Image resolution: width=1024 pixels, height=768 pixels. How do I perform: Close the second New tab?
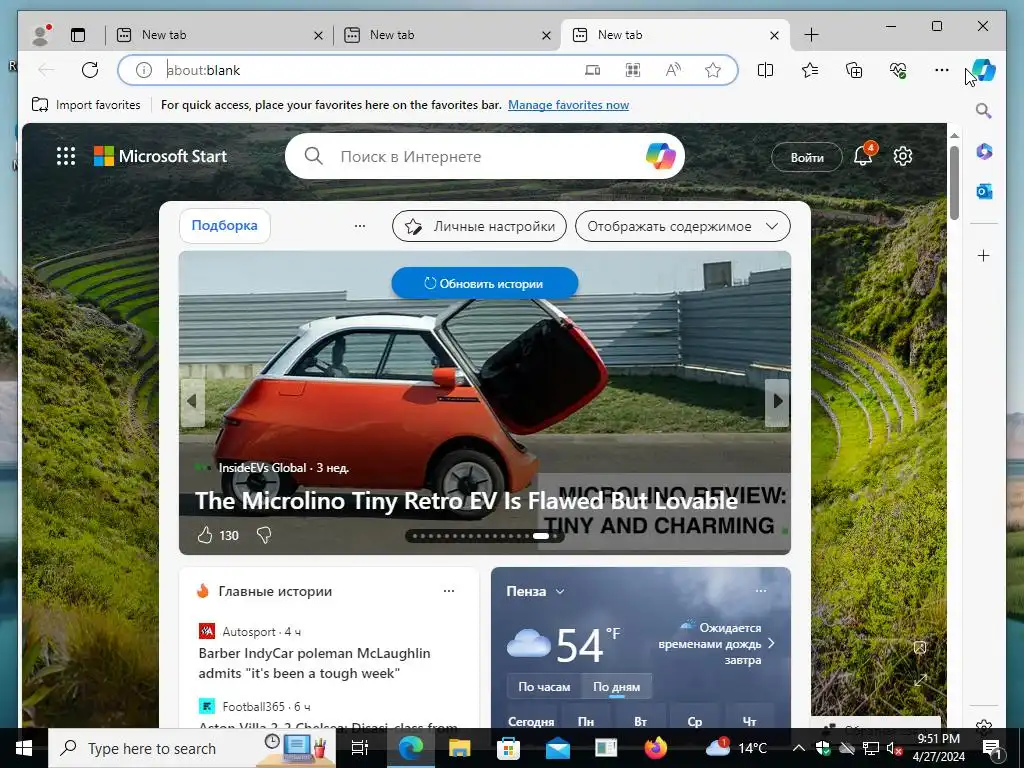point(546,35)
